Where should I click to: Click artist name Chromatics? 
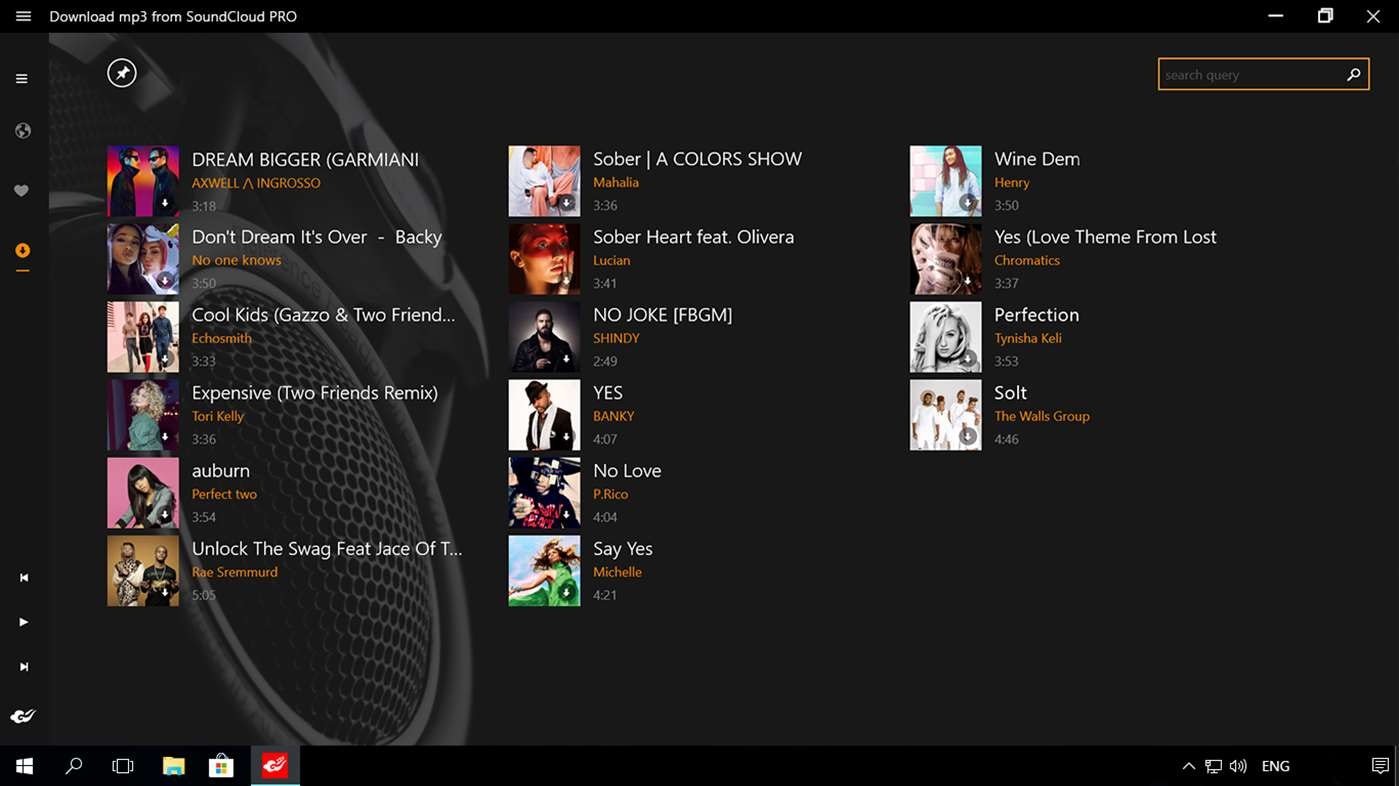[1027, 260]
